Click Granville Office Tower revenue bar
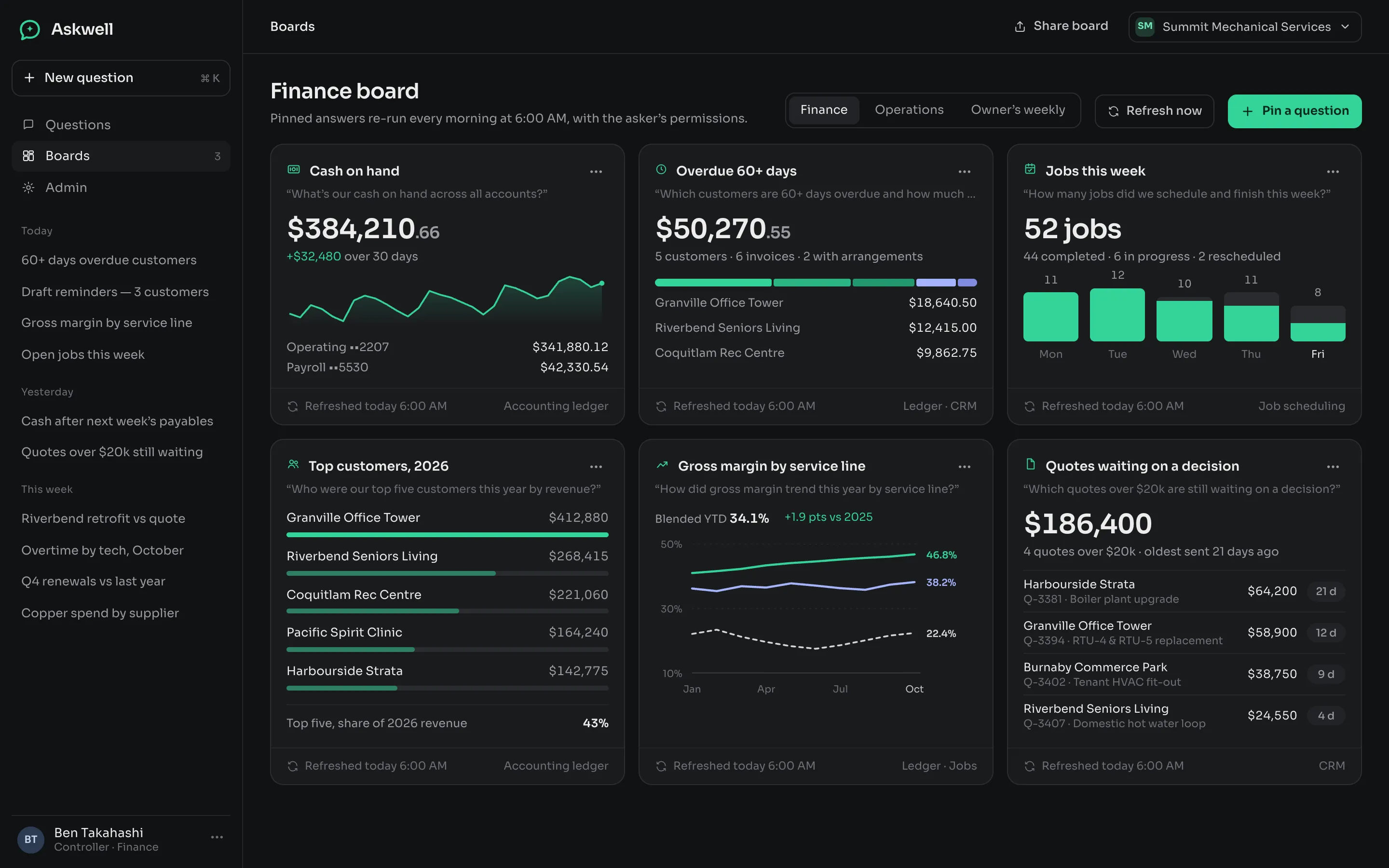This screenshot has height=868, width=1389. click(447, 535)
